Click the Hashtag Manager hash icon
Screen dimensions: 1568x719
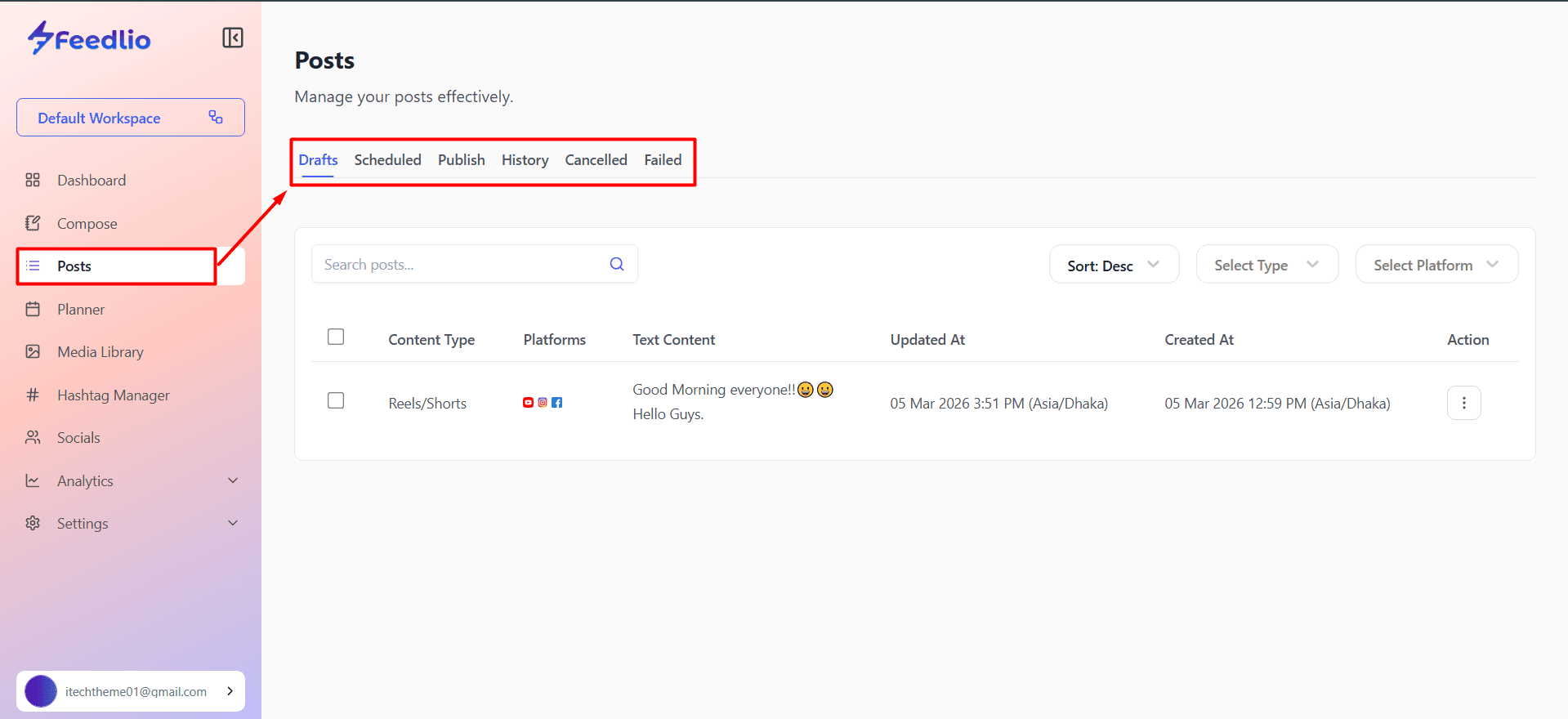tap(33, 395)
